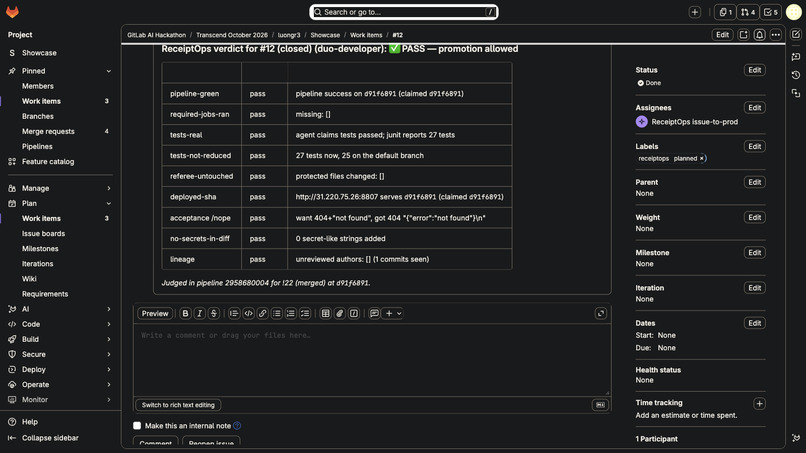Screen dimensions: 806x453
Task: Open the Duo chat icon in right rail
Action: click(796, 56)
